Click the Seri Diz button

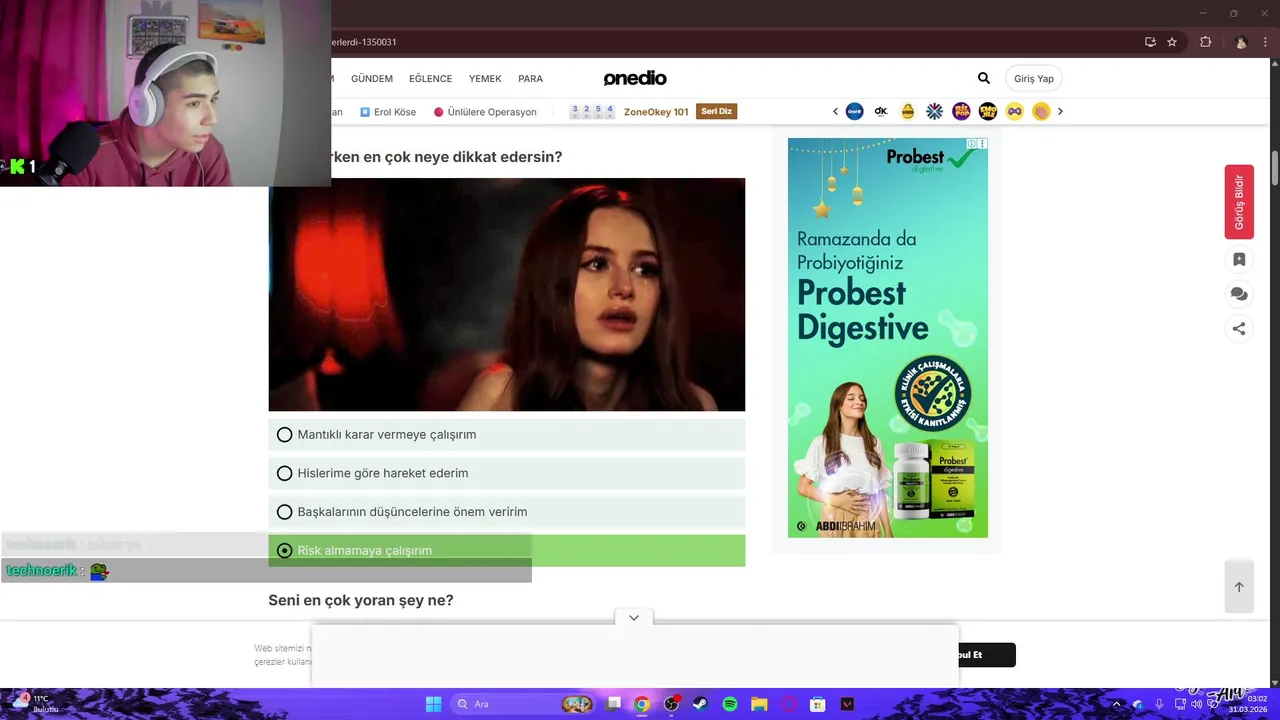(x=717, y=111)
